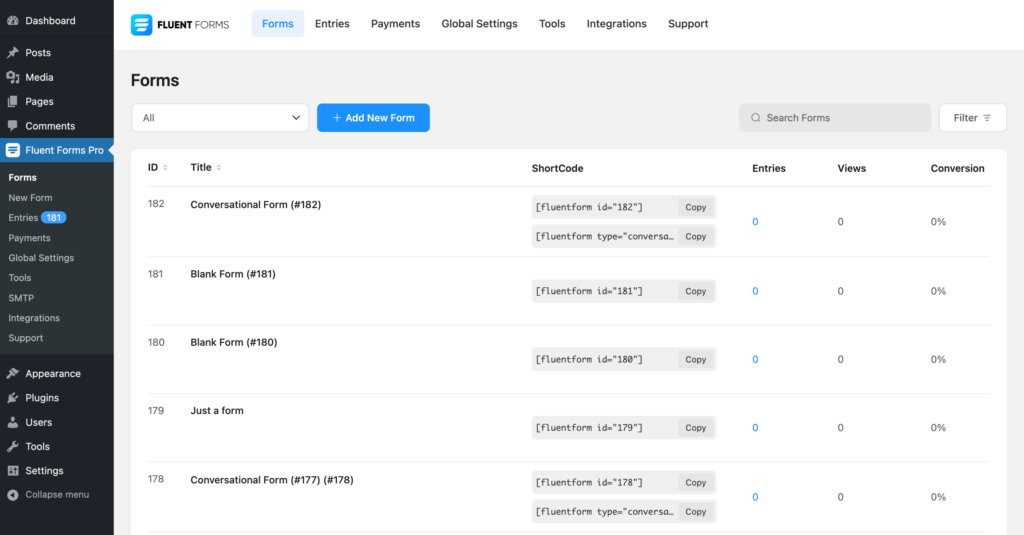1024x535 pixels.
Task: Copy form 178's conversational shortcode
Action: tap(696, 511)
